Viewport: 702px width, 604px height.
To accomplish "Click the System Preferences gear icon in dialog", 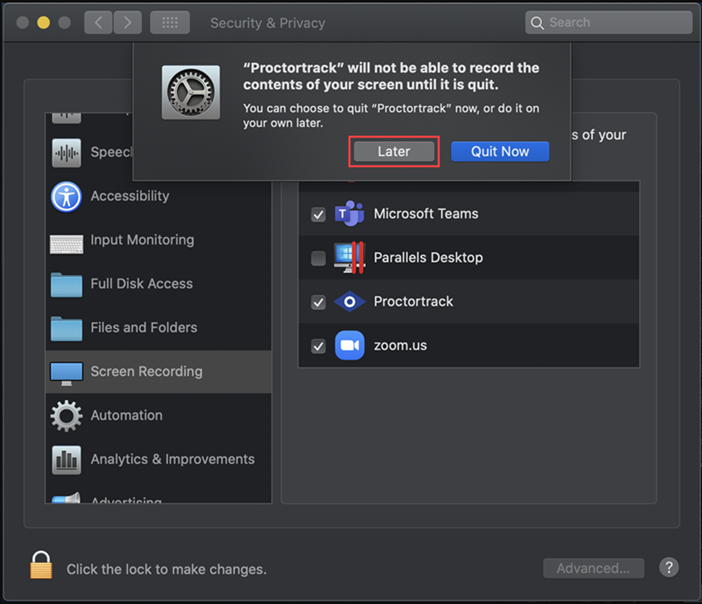I will 191,92.
